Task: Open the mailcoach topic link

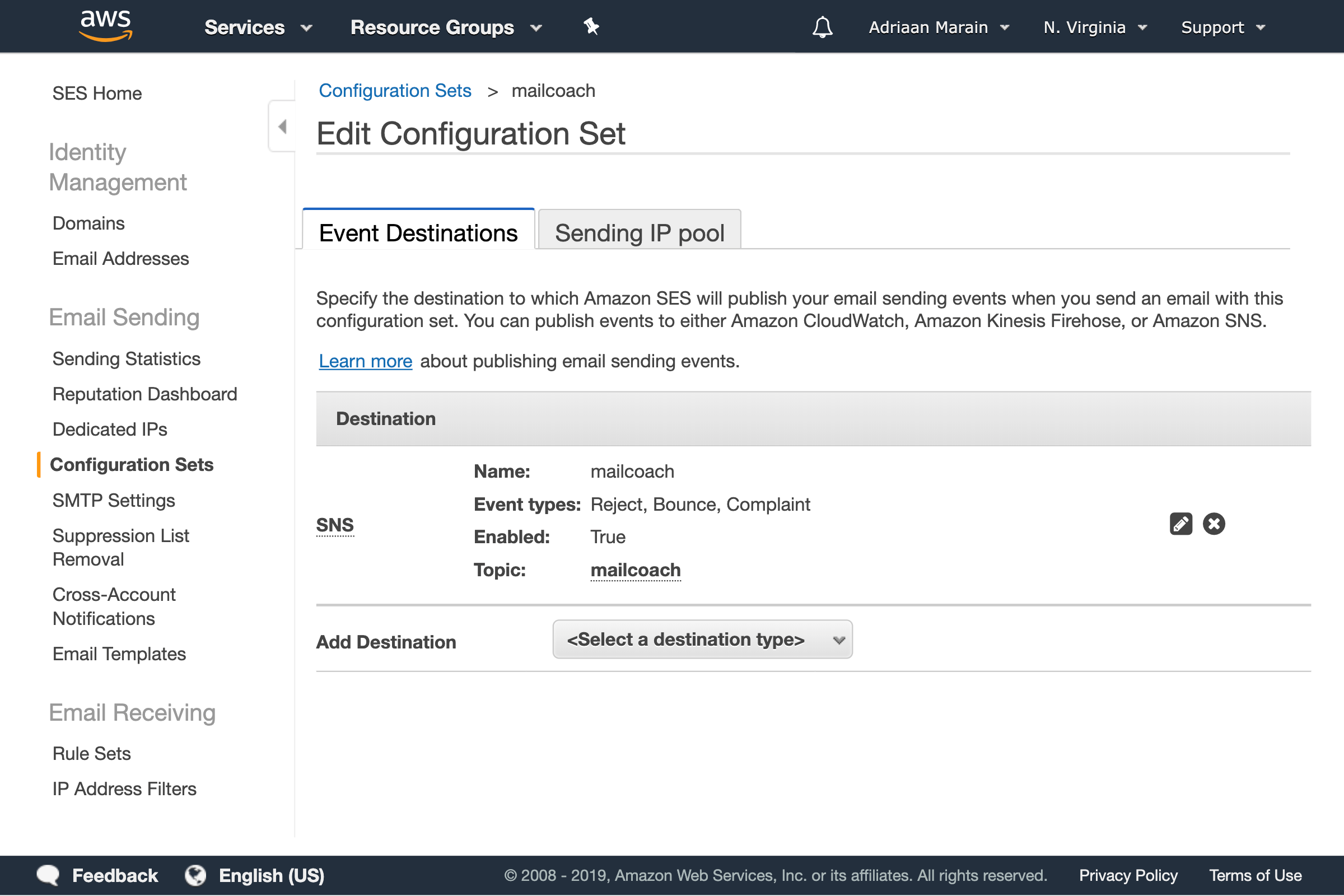Action: 636,570
